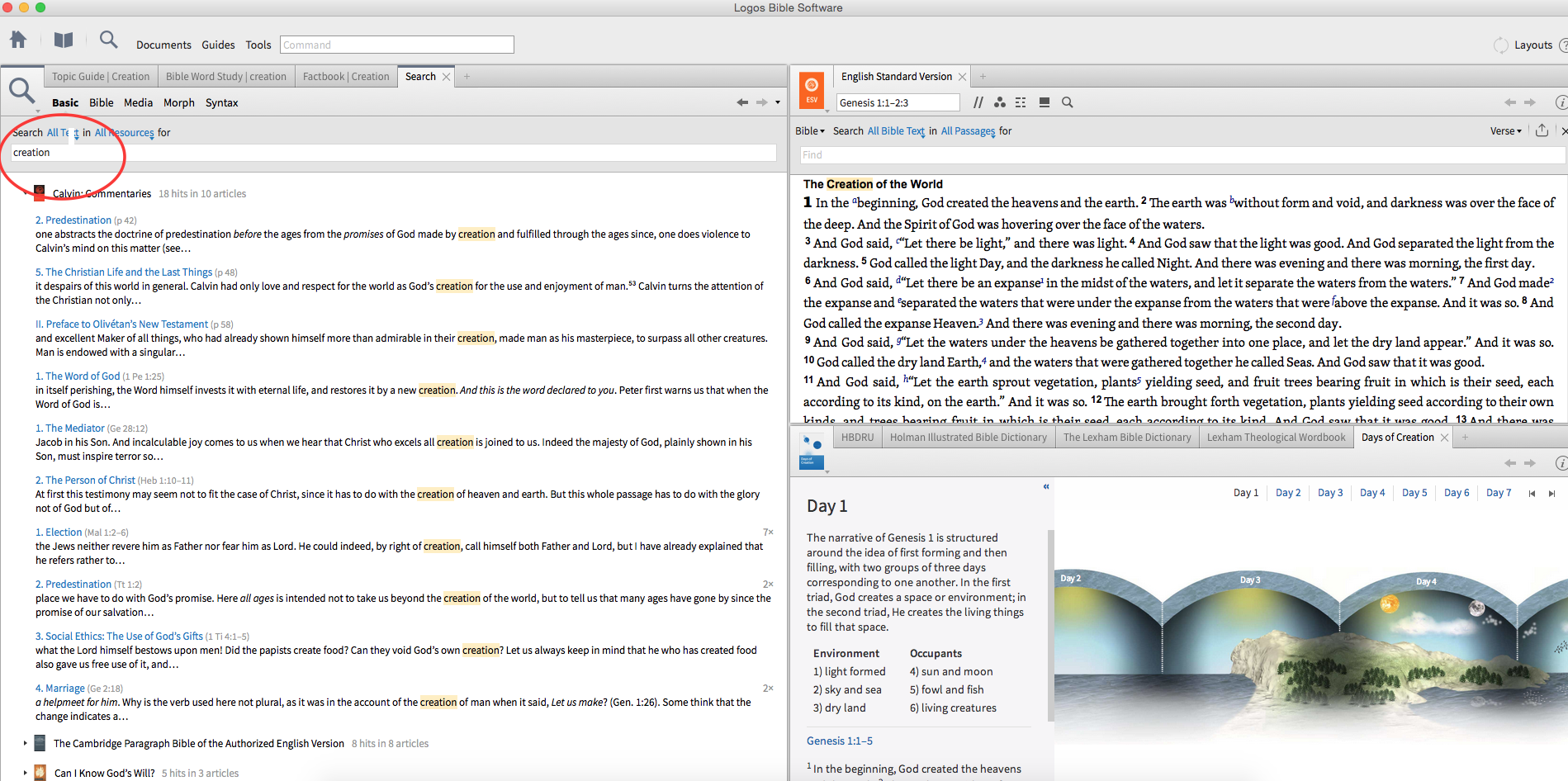Open the Verse view dropdown
The height and width of the screenshot is (781, 1568).
1506,131
